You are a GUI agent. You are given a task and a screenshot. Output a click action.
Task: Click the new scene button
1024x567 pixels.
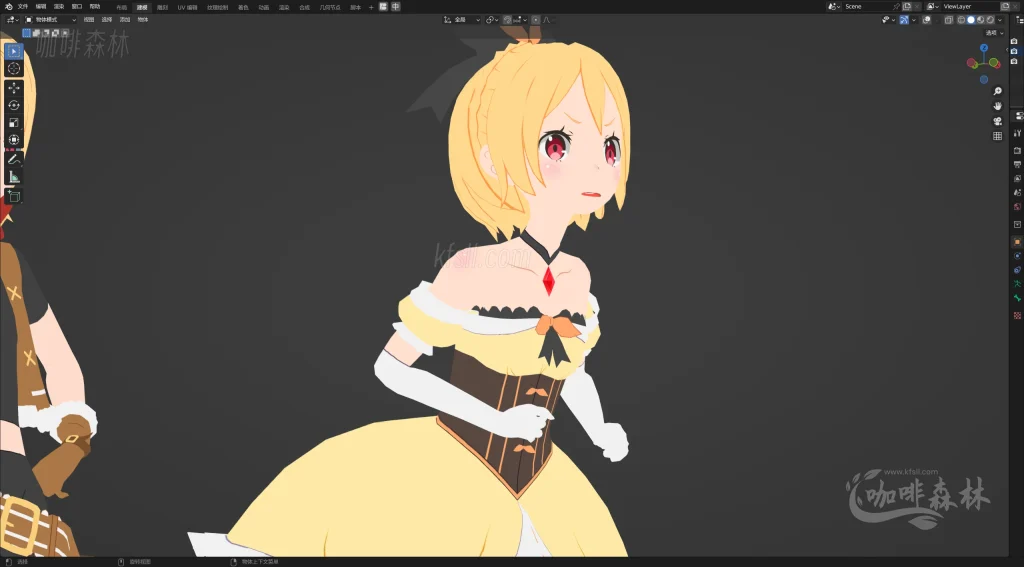tap(906, 7)
